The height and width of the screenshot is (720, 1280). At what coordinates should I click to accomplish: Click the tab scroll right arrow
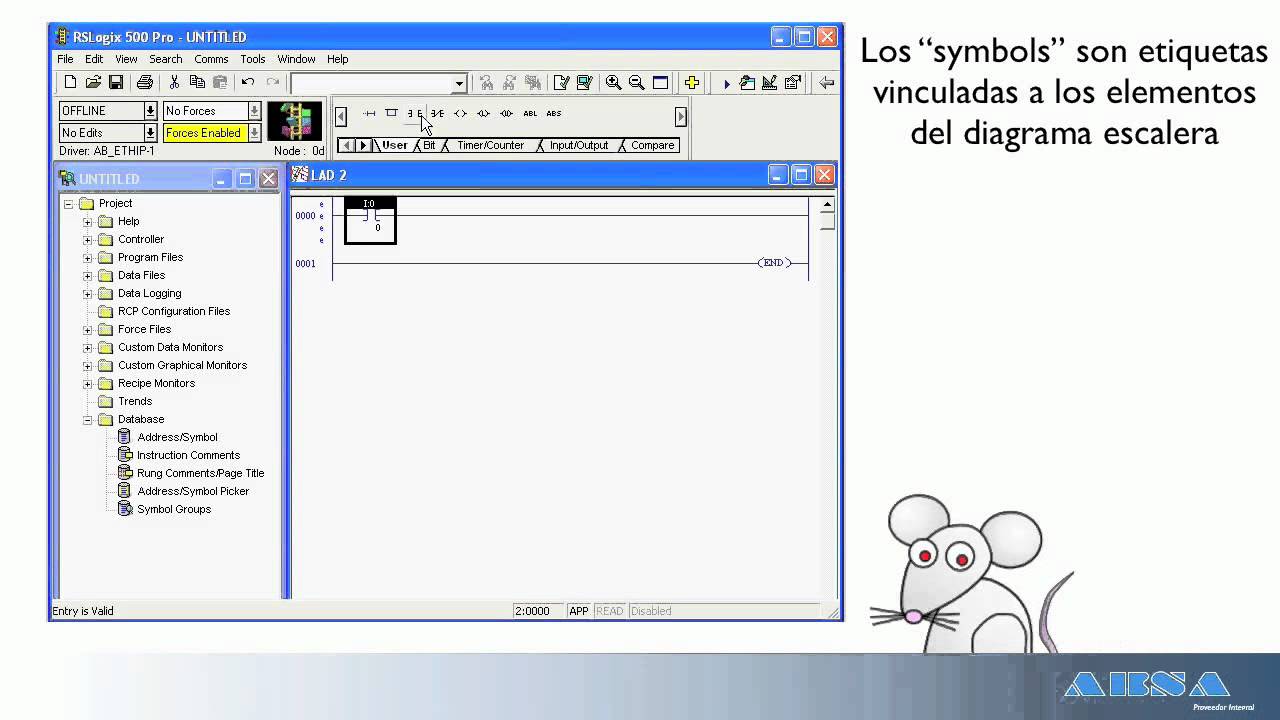click(x=364, y=145)
